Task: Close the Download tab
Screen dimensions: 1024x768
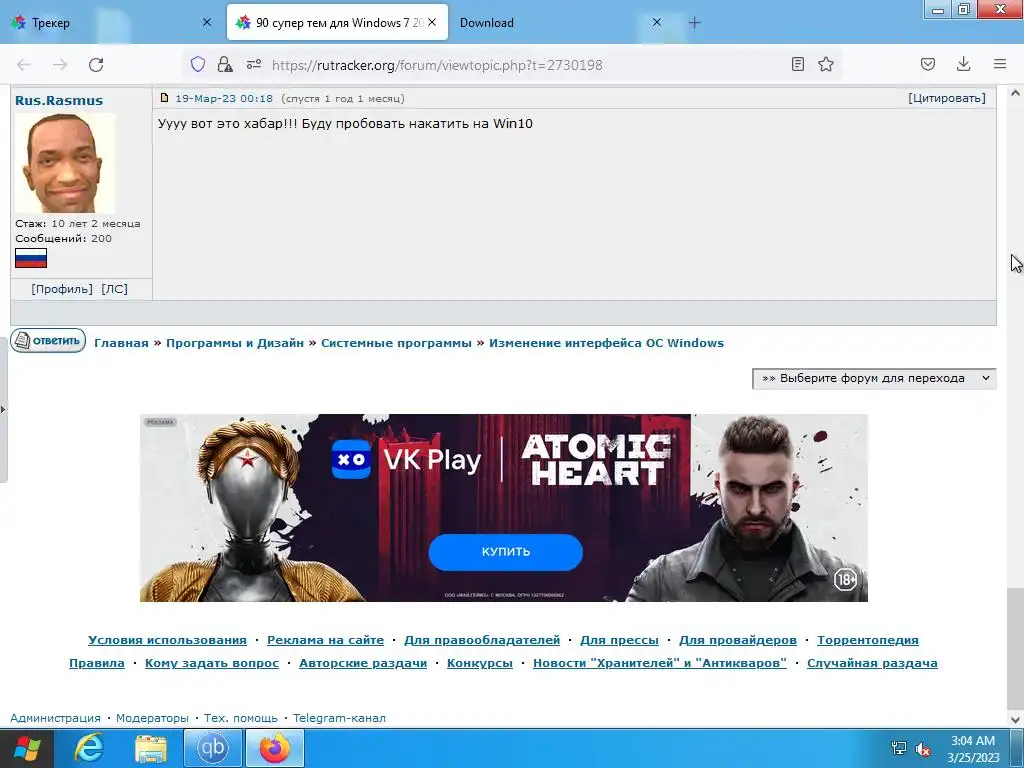Action: tap(657, 22)
